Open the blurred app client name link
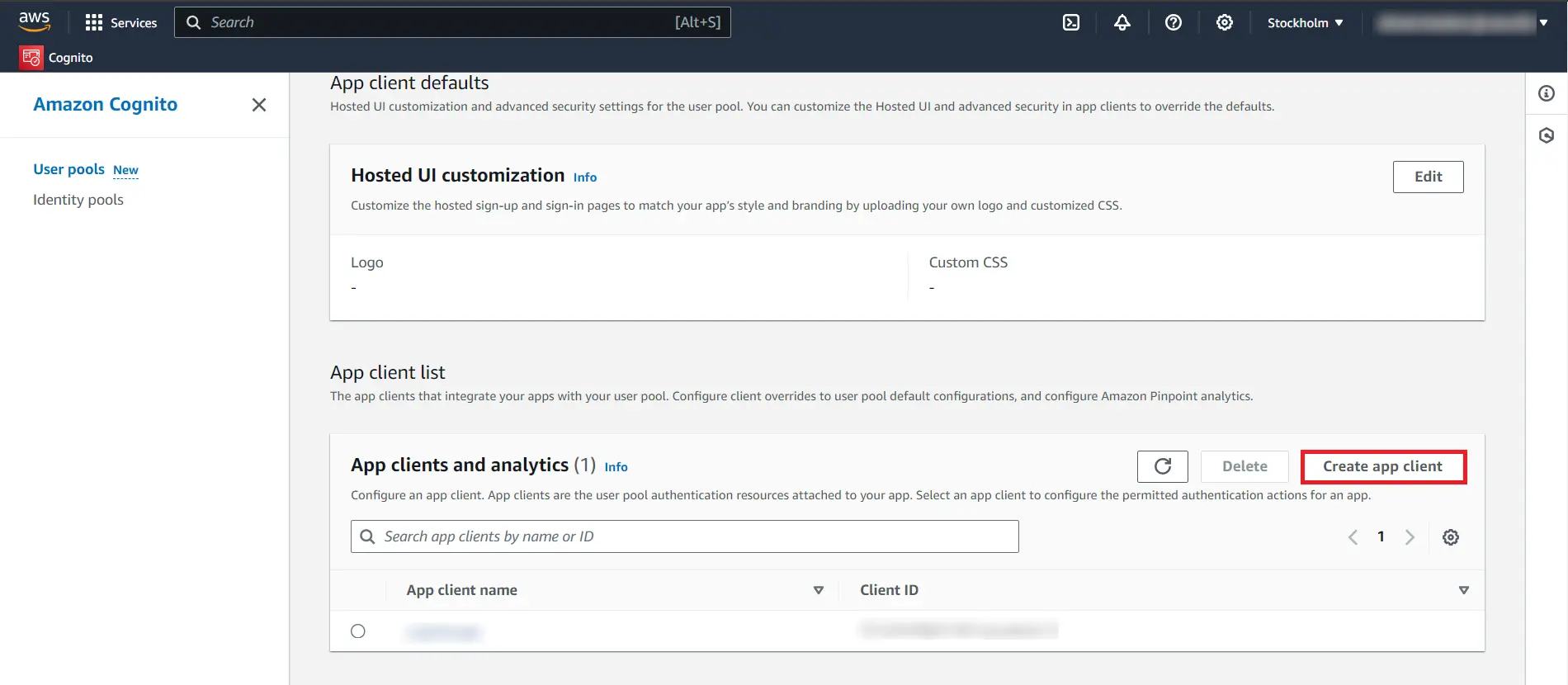1568x685 pixels. 444,632
